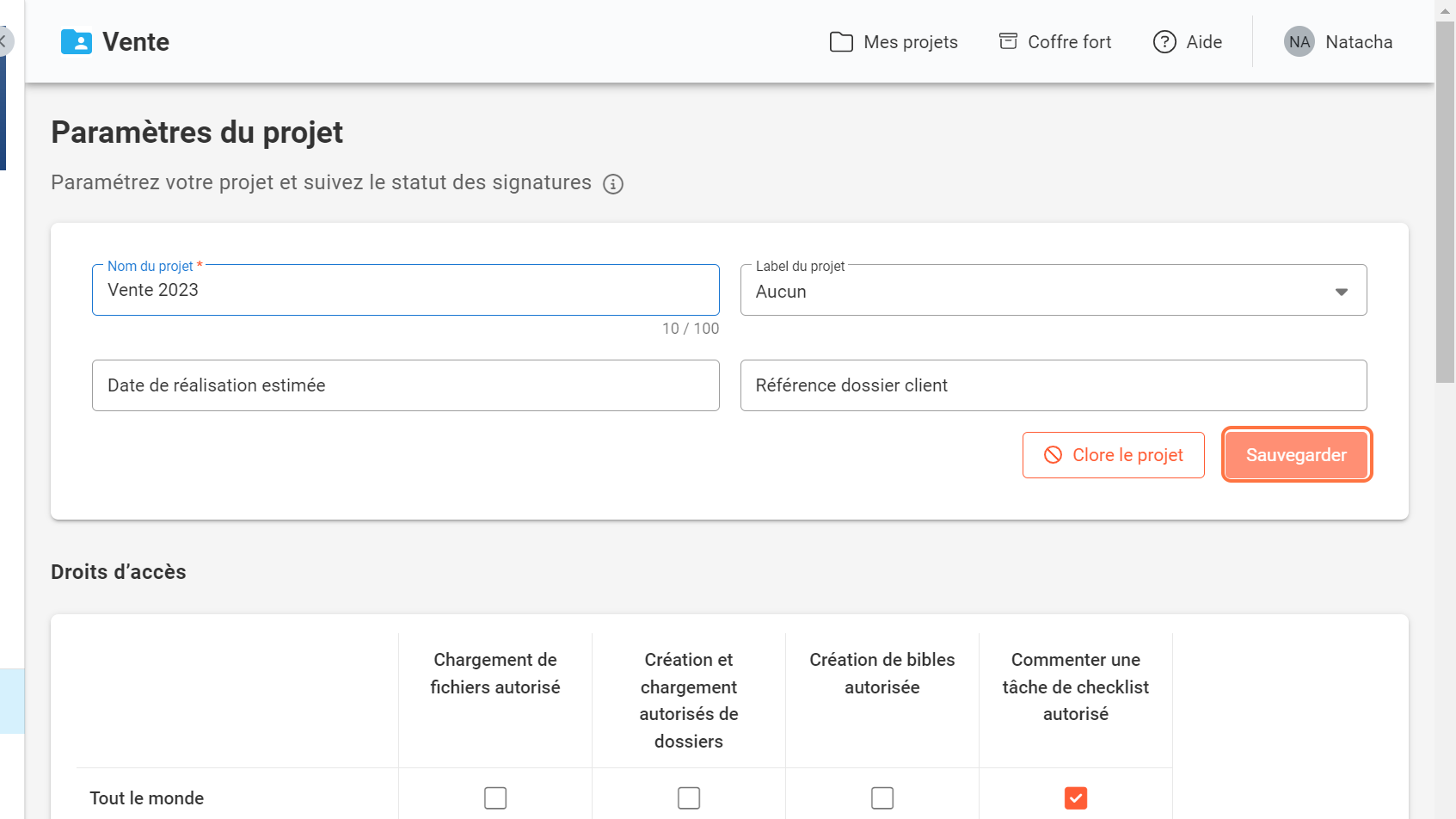Screen dimensions: 1456x819
Task: Click the blue Vente folder icon
Action: point(76,42)
